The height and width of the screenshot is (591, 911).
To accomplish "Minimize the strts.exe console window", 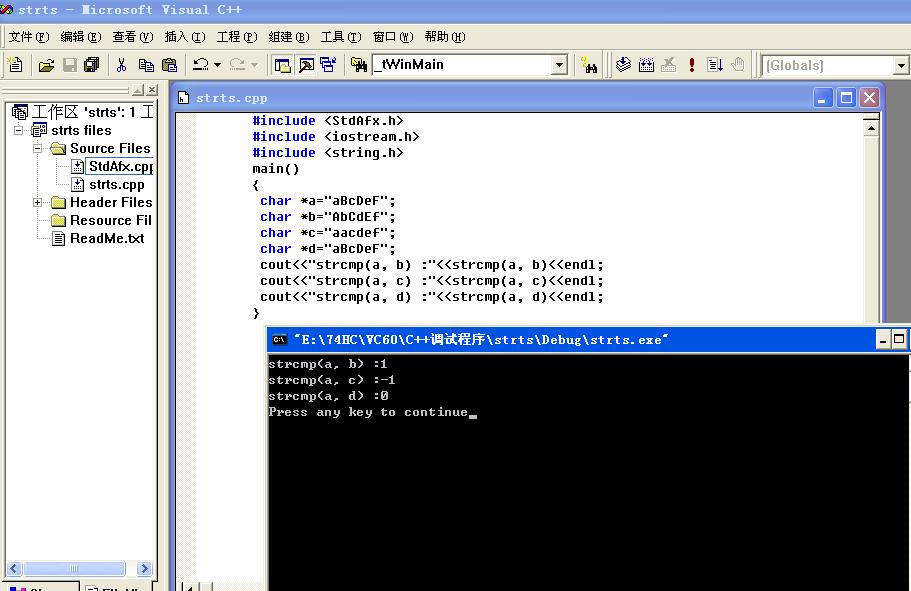I will 883,339.
